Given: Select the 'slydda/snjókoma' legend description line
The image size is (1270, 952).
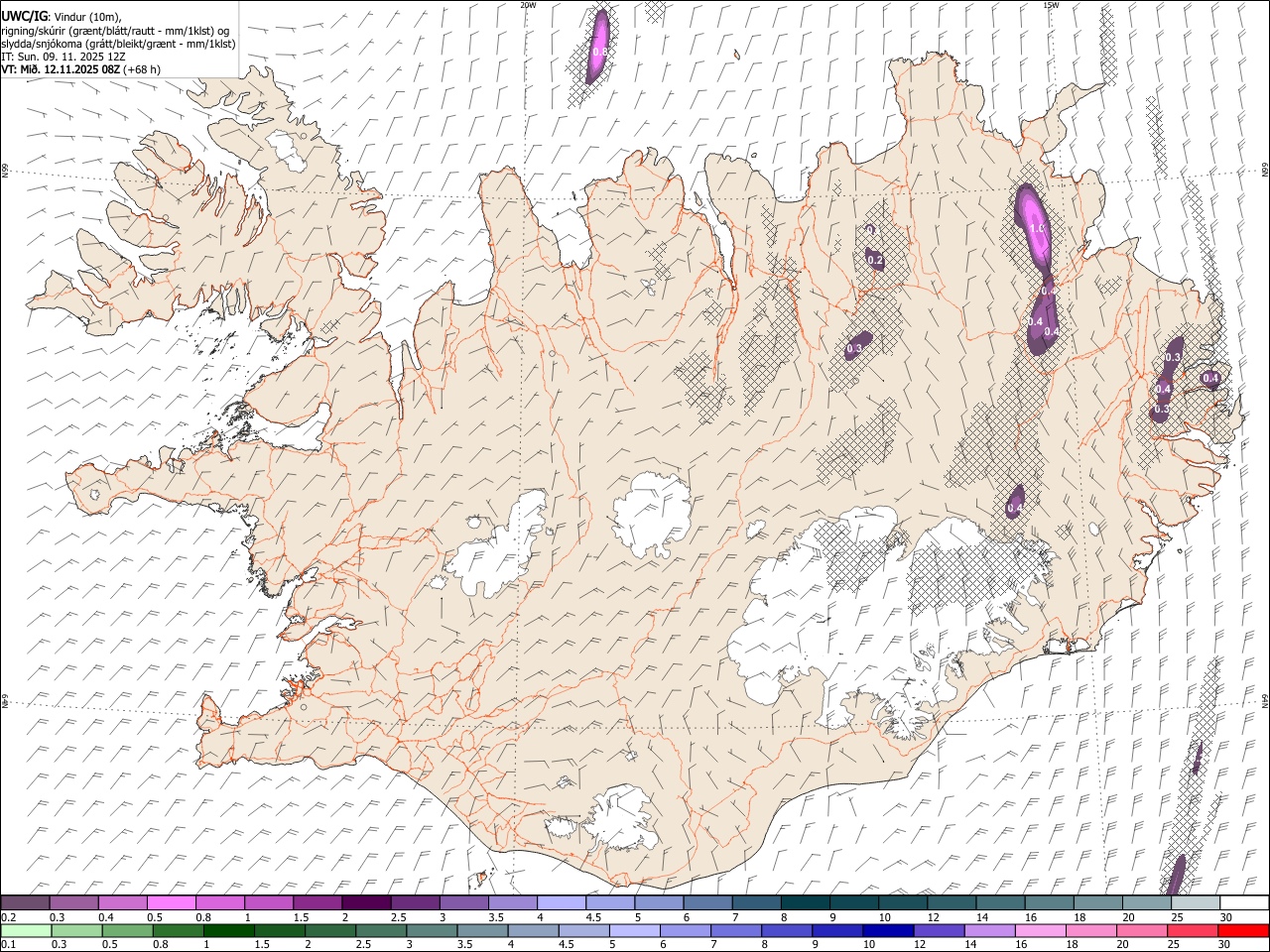Looking at the screenshot, I should tap(118, 44).
